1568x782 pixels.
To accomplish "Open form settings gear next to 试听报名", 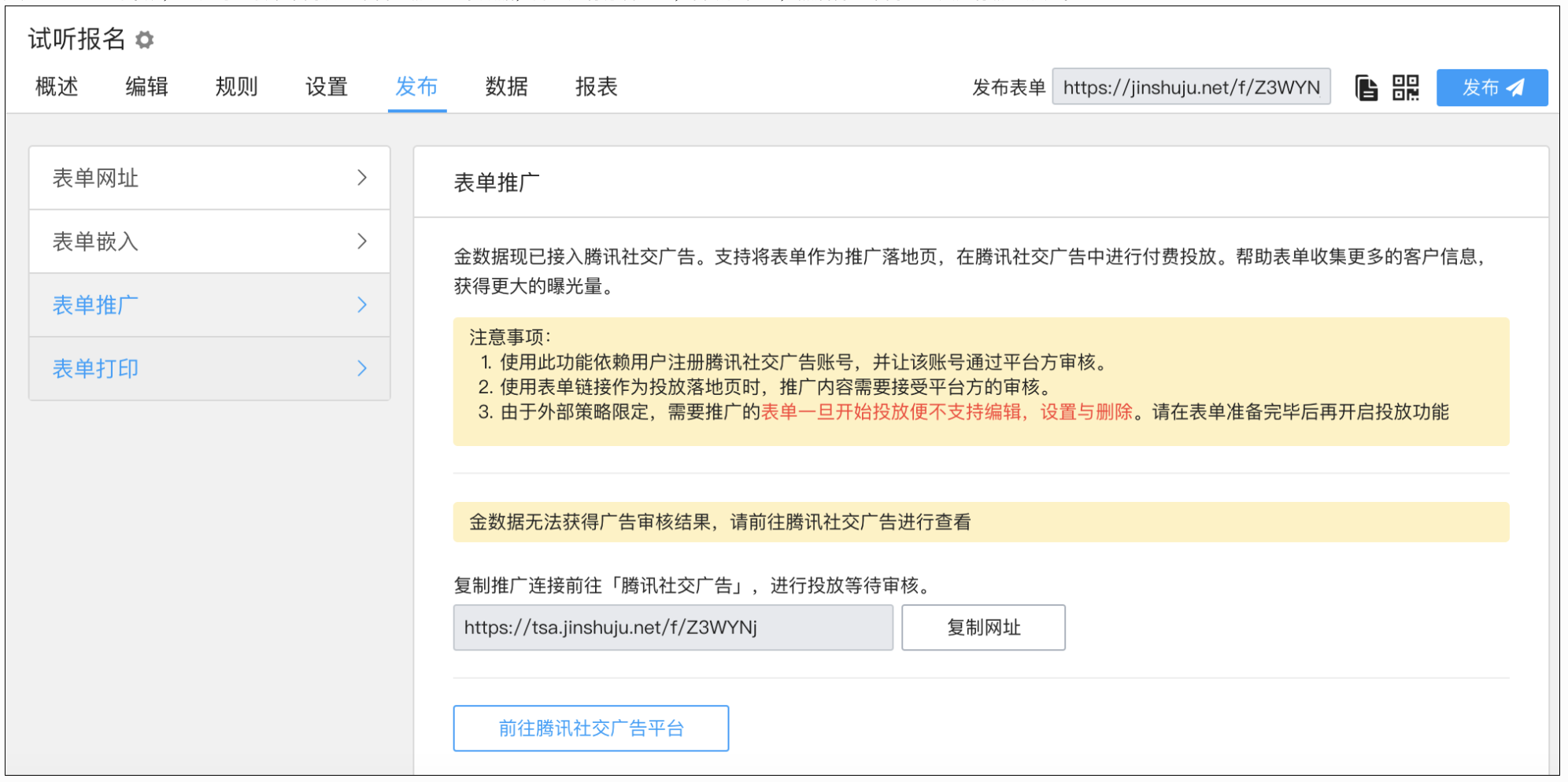I will (x=144, y=39).
